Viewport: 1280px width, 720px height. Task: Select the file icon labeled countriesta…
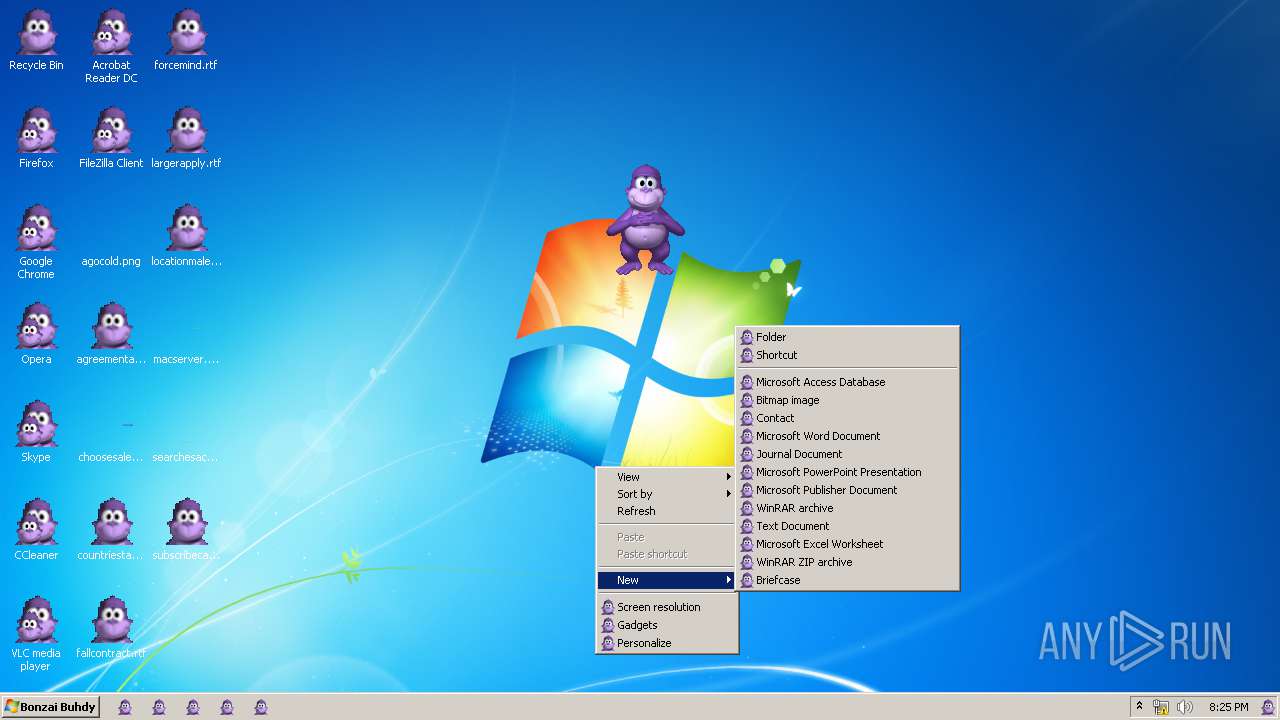pos(111,530)
